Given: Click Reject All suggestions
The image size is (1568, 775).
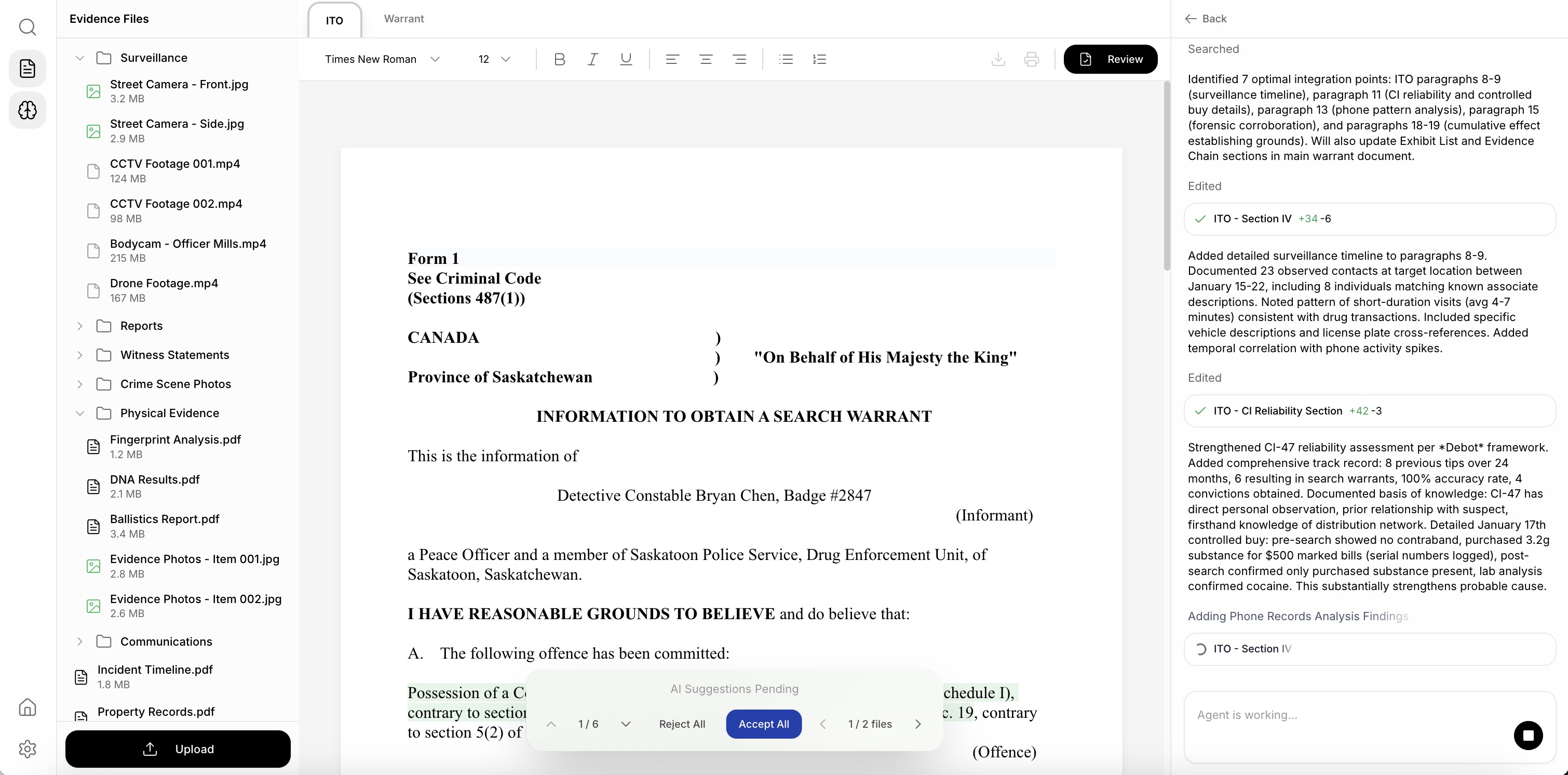Looking at the screenshot, I should pos(682,724).
